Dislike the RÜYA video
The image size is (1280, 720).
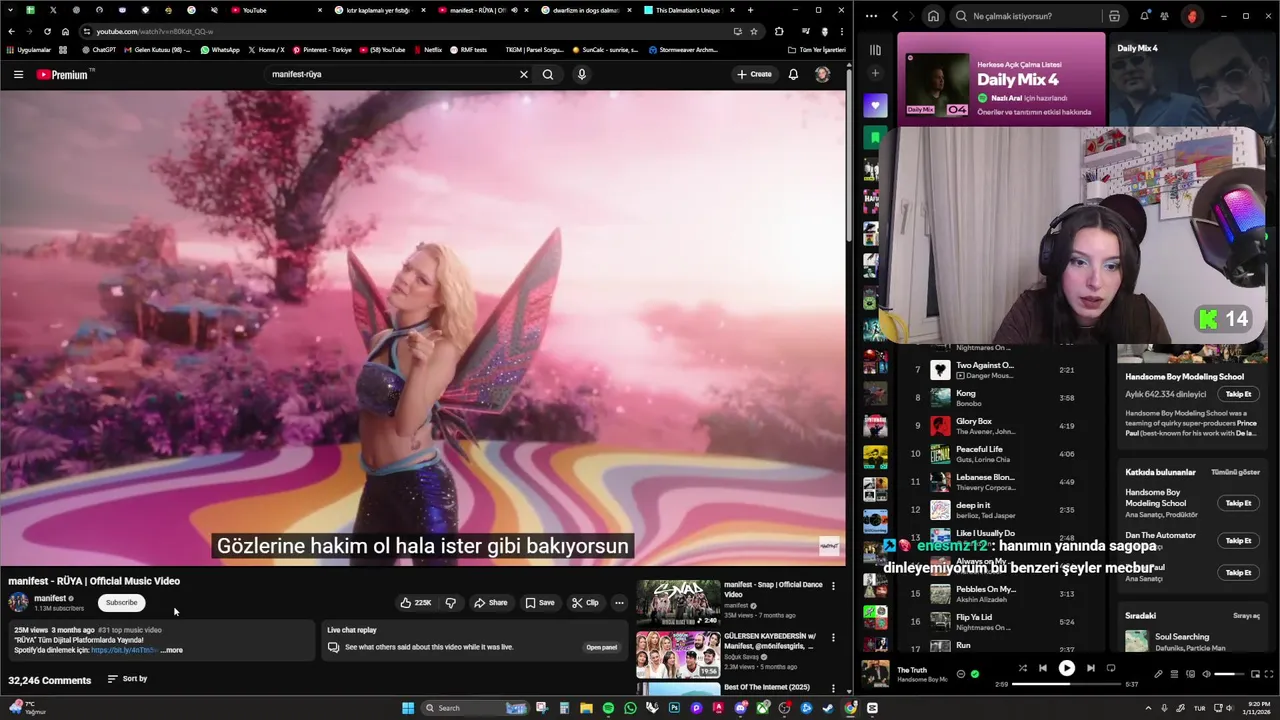450,603
